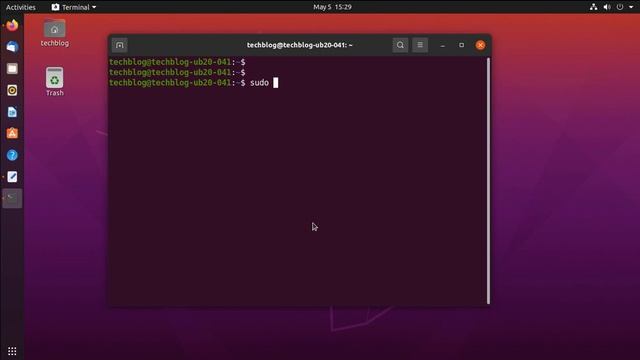The height and width of the screenshot is (360, 640).
Task: Launch Thunderbird mail from the dock
Action: [x=12, y=47]
